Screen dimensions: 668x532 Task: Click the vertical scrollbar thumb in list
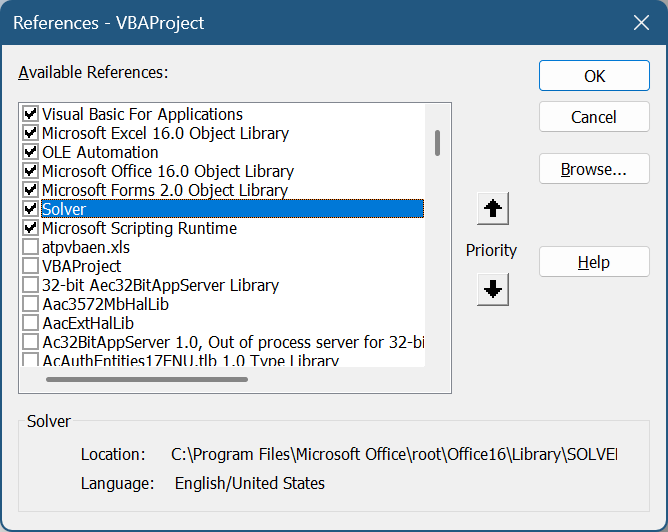pyautogui.click(x=438, y=142)
